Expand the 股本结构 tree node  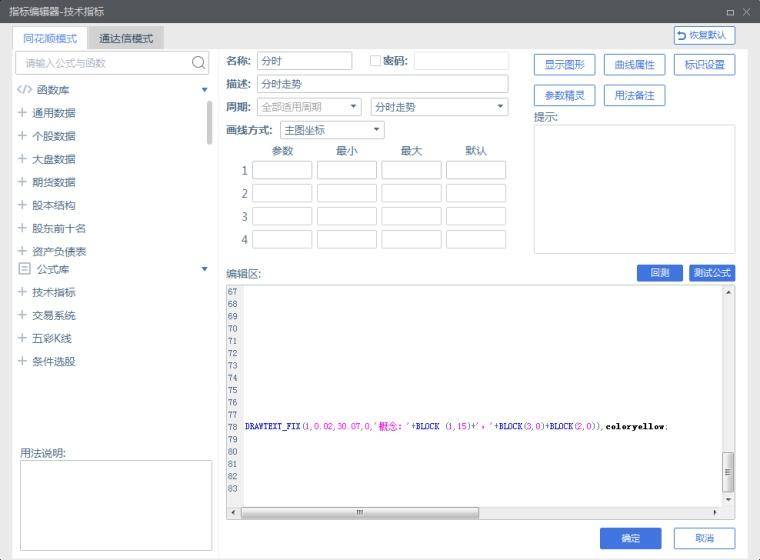coord(22,205)
